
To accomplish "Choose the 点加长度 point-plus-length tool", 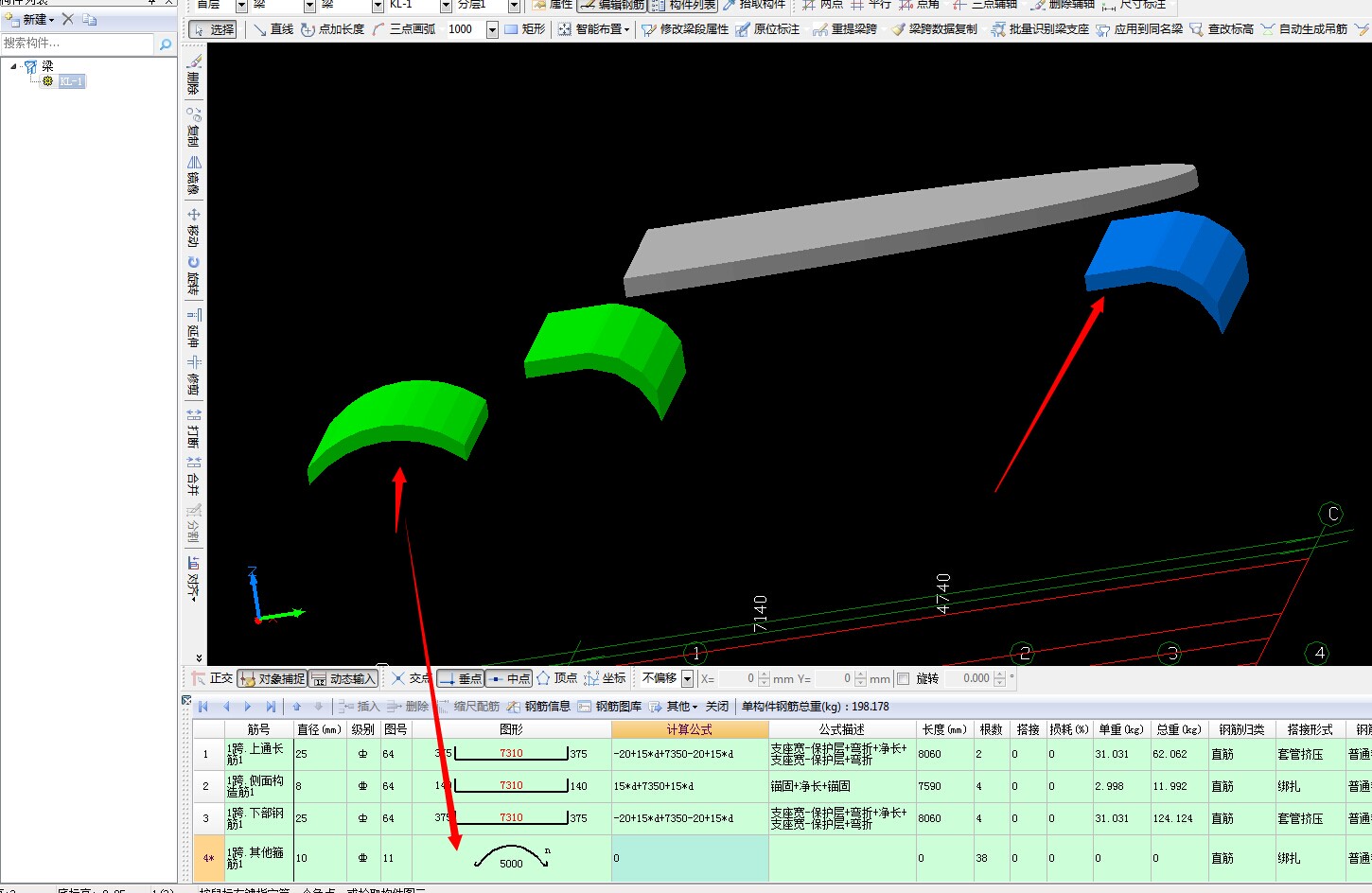I will pos(332,29).
